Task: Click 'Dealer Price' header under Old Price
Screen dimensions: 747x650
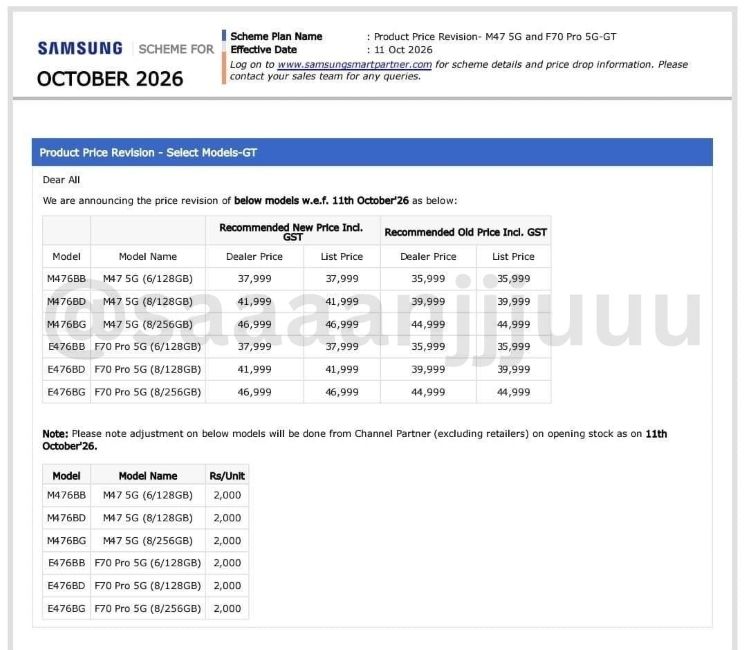Action: 428,256
